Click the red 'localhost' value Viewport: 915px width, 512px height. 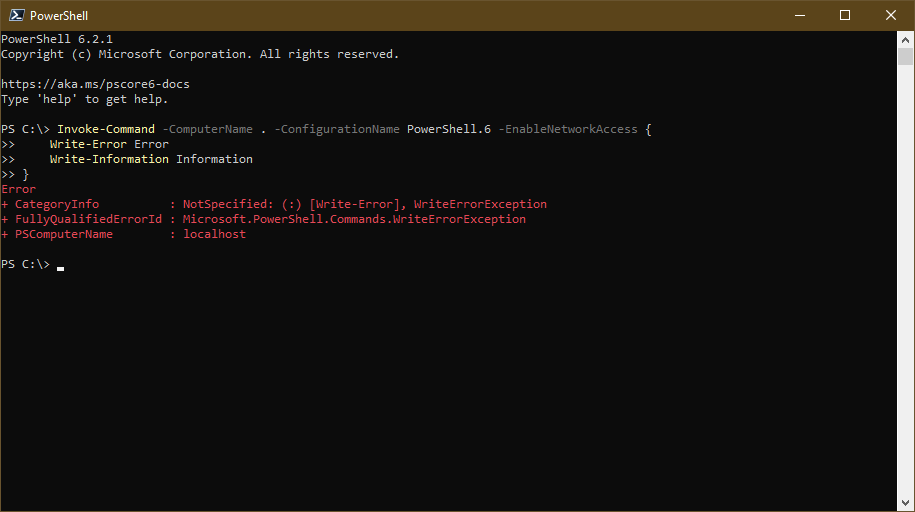click(214, 234)
